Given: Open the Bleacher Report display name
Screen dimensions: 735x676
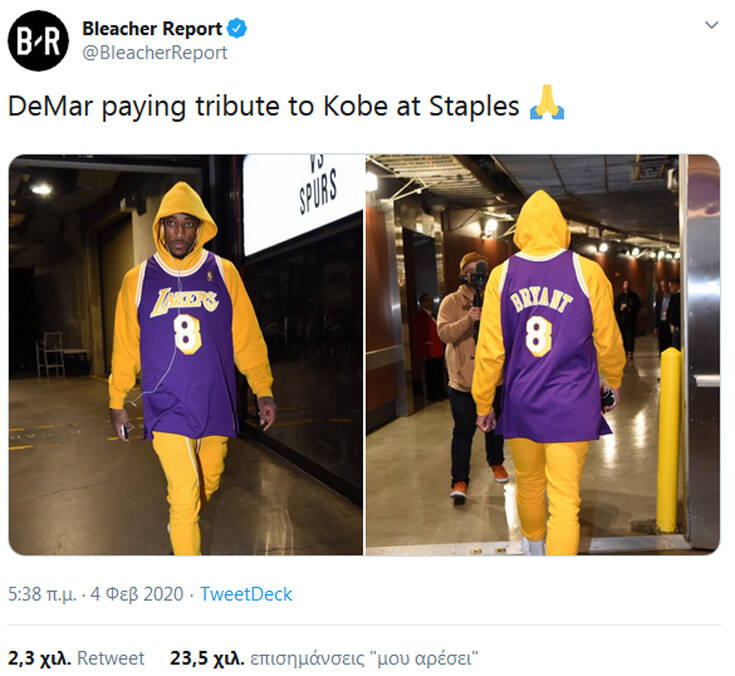Looking at the screenshot, I should [152, 29].
